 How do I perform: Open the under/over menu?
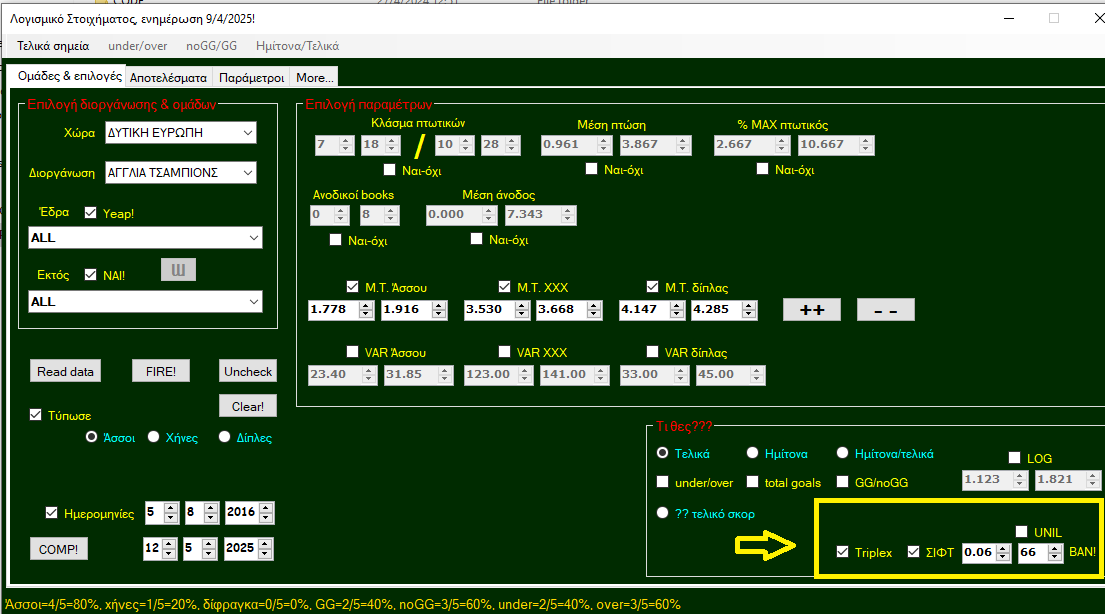(138, 45)
